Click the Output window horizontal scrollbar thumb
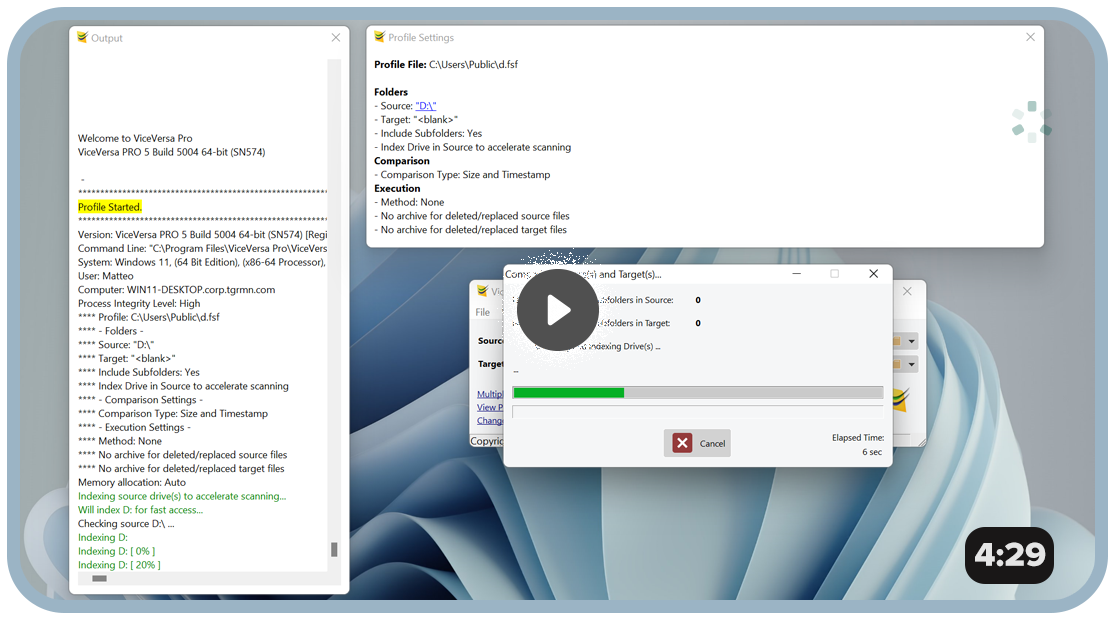1116x620 pixels. (x=100, y=579)
